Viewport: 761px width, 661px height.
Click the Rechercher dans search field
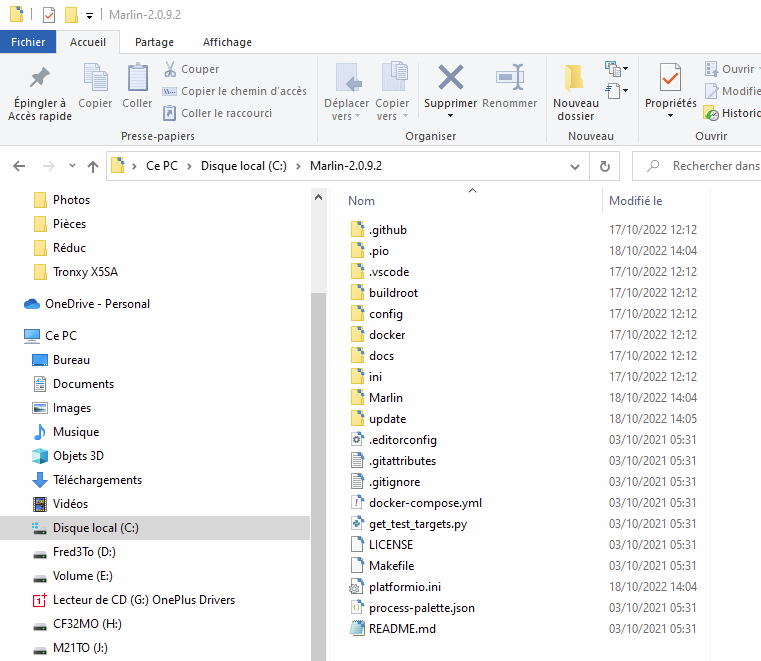pos(699,166)
